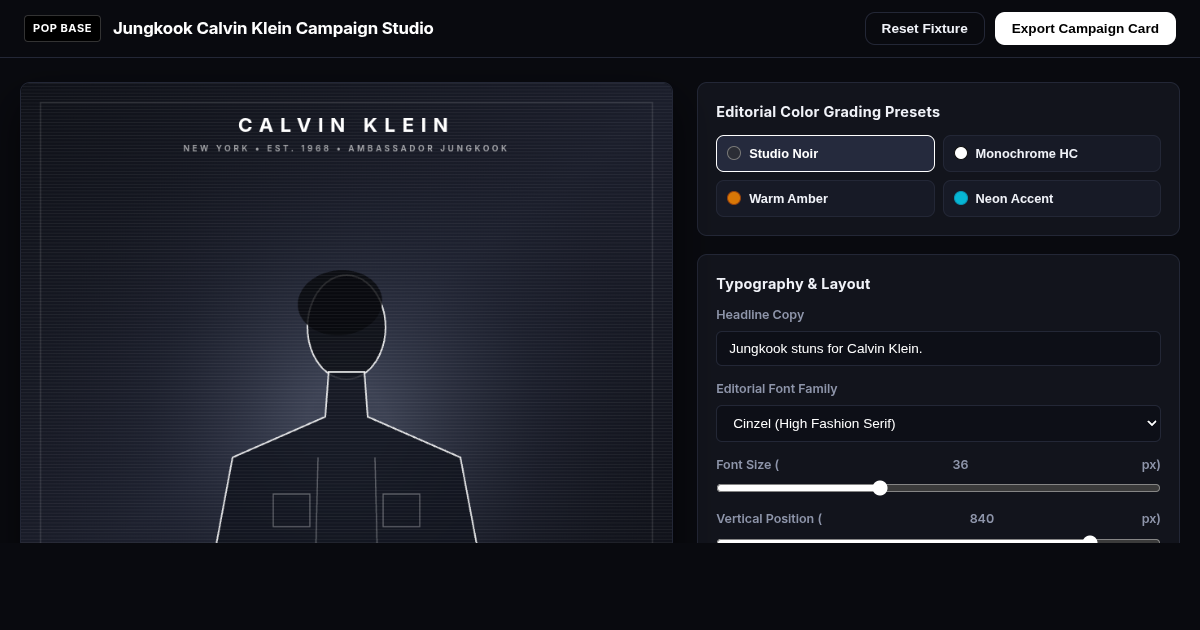This screenshot has height=630, width=1200.
Task: Click the campaign poster preview canvas
Action: 346,313
